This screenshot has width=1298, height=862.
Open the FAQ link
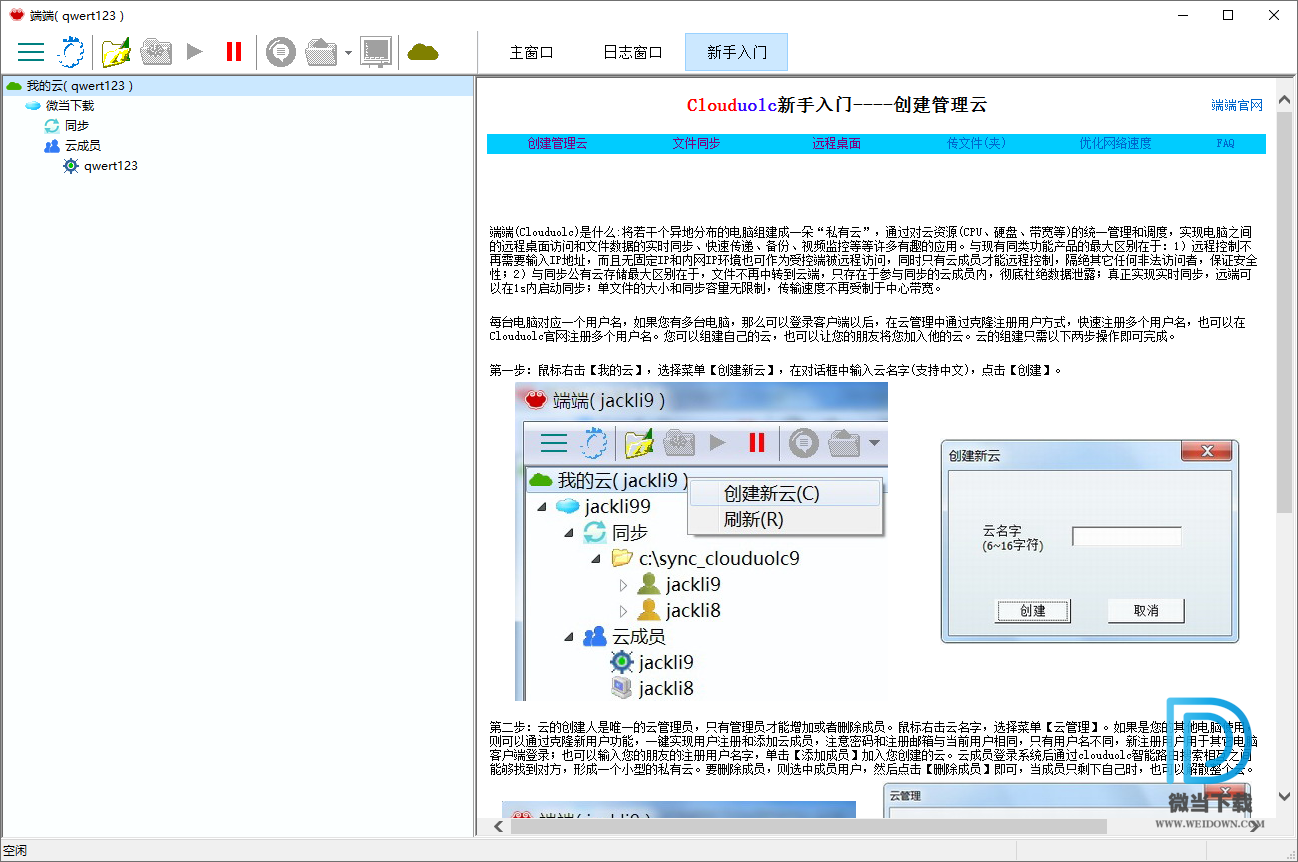1225,144
